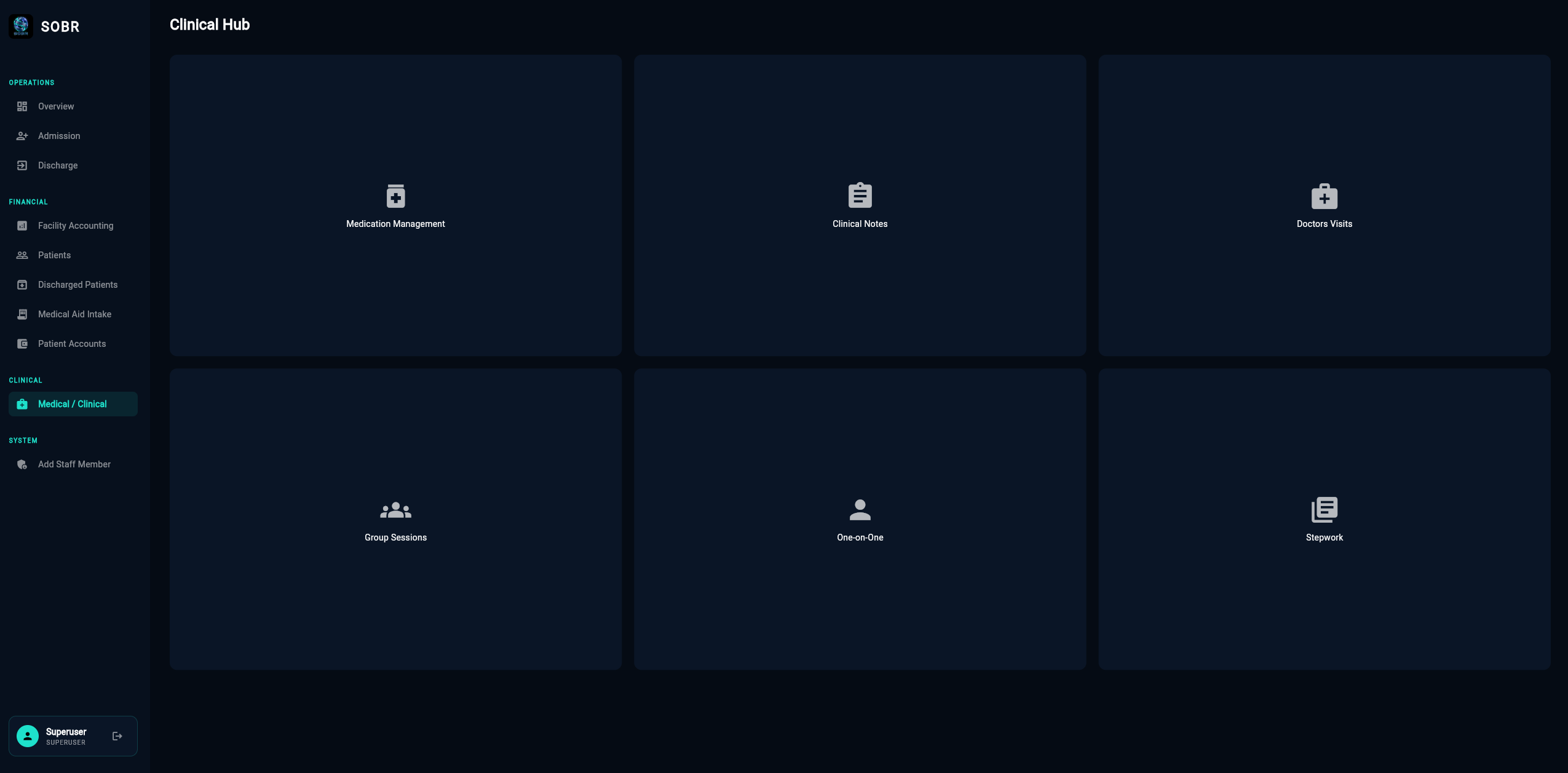The height and width of the screenshot is (773, 1568).
Task: Click the Stepwork library pages icon
Action: pos(1324,510)
